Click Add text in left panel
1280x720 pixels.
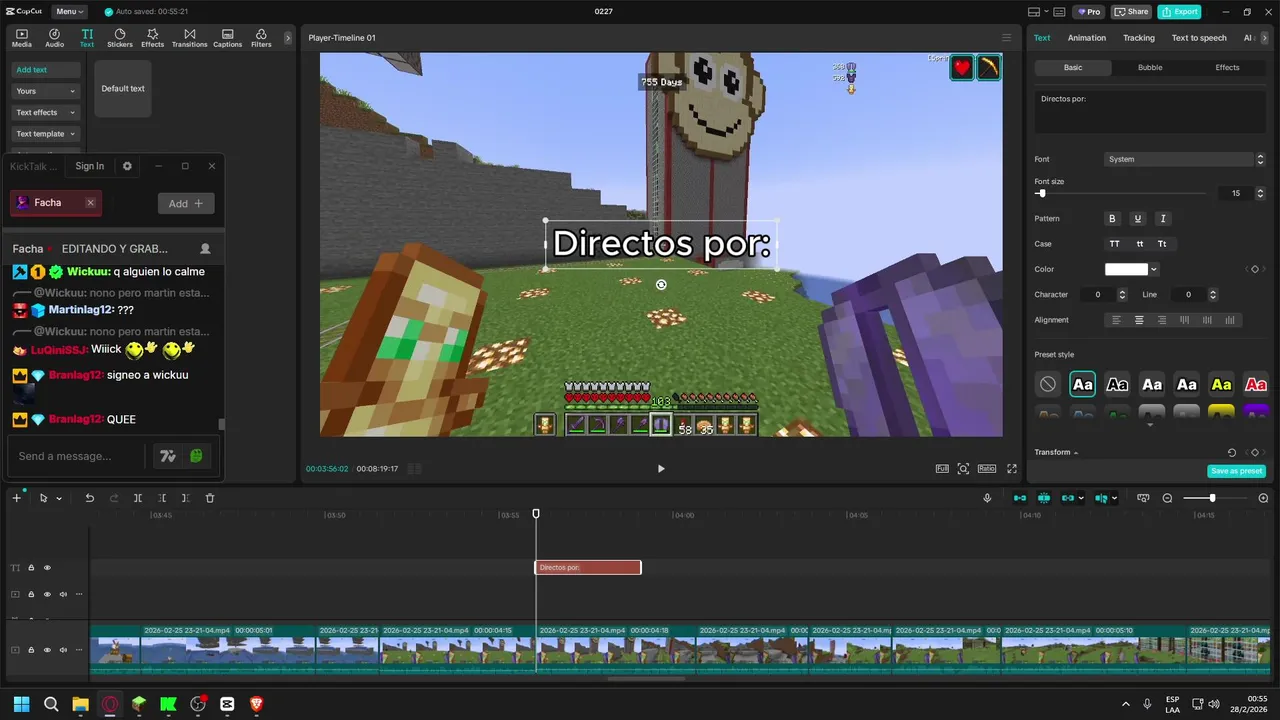(x=45, y=70)
